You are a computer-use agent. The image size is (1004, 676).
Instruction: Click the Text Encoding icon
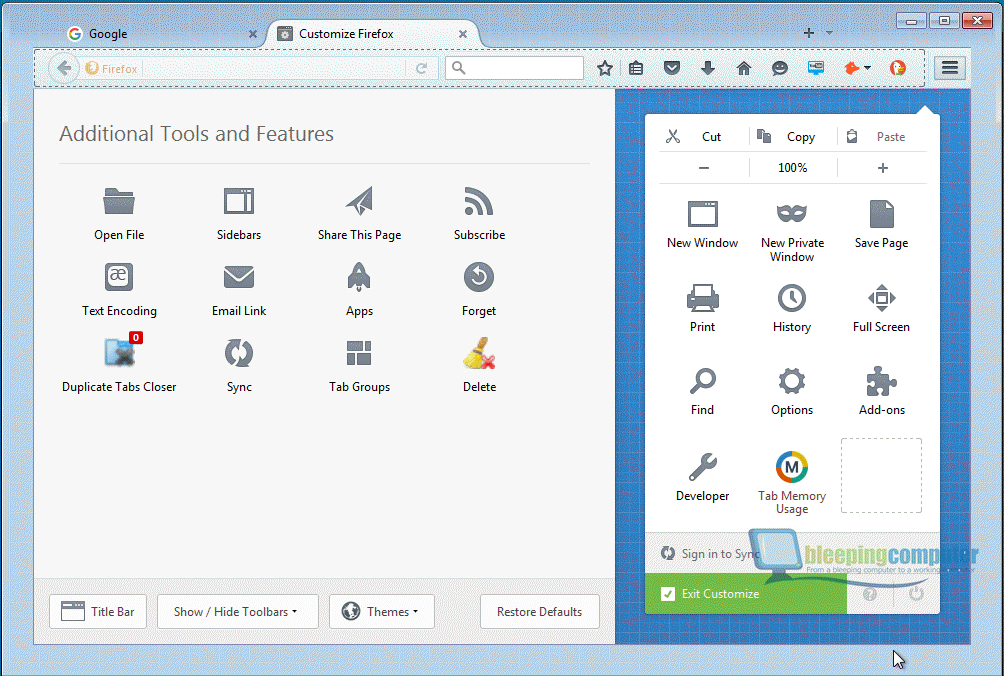(119, 277)
